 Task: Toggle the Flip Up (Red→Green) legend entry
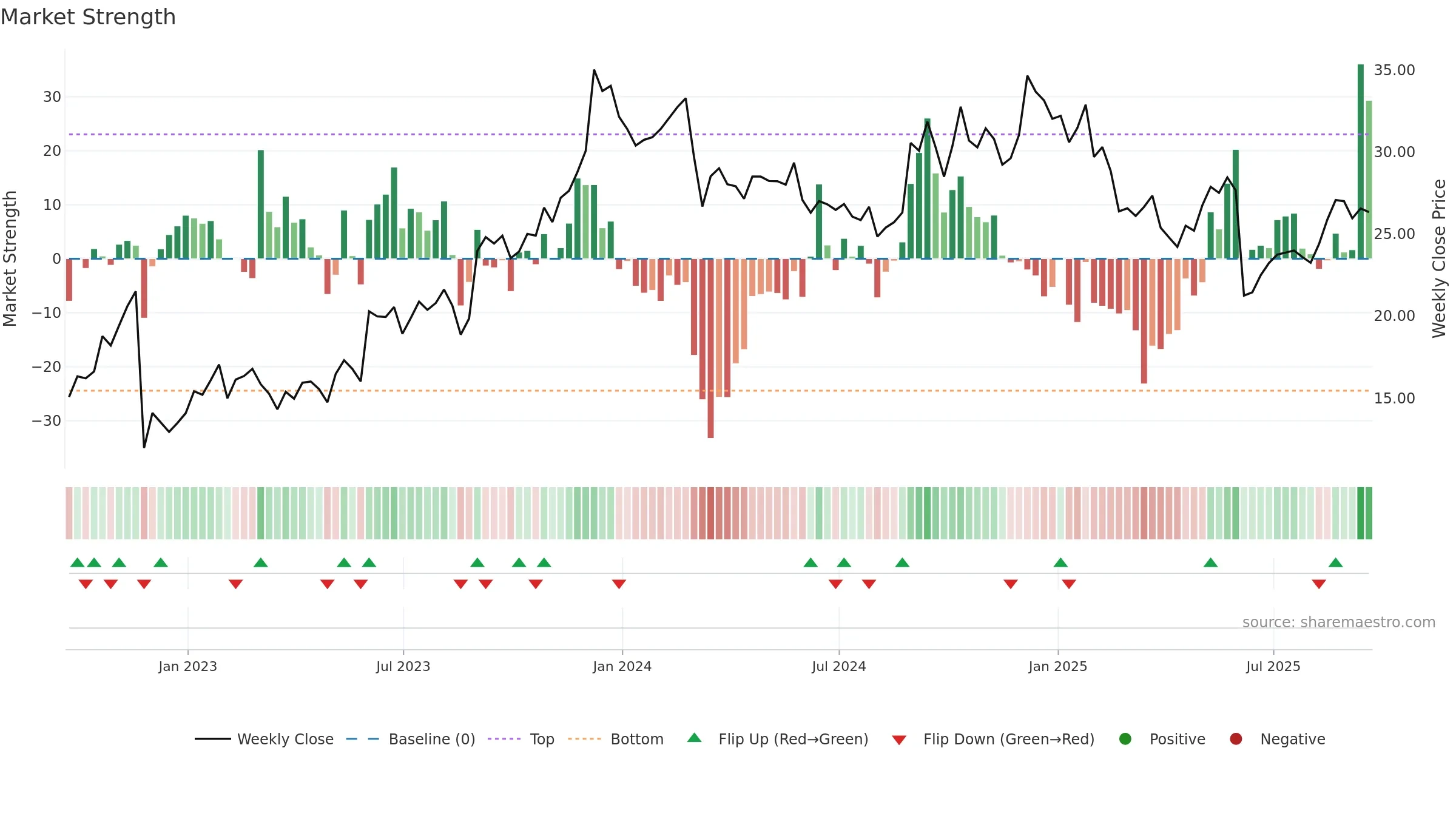click(x=778, y=739)
